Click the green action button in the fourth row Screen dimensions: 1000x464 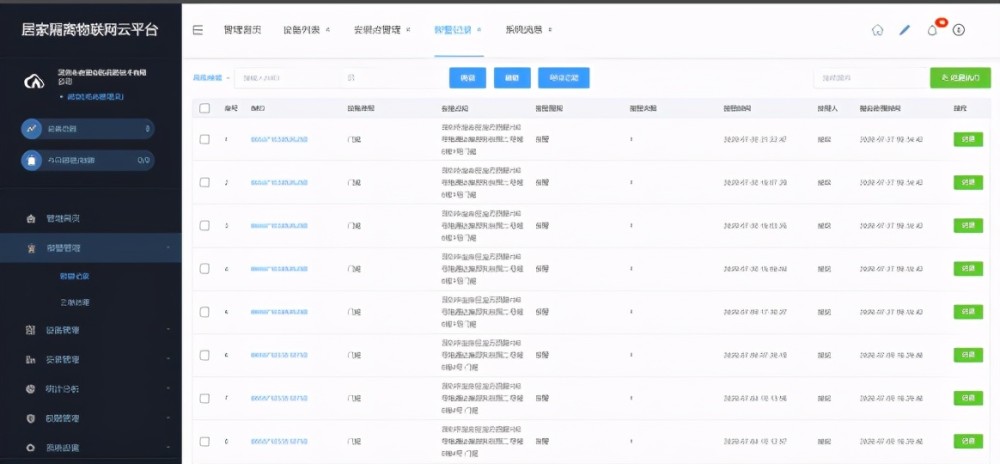click(968, 269)
